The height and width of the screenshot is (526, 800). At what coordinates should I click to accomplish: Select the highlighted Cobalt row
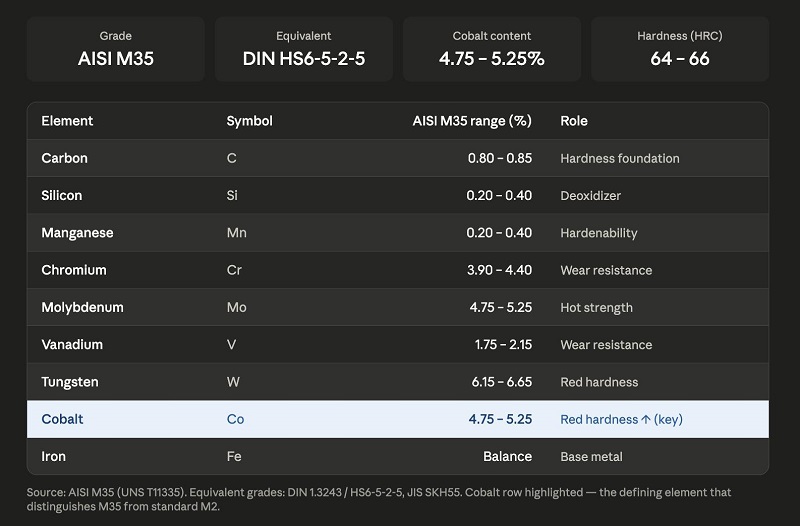(x=398, y=419)
